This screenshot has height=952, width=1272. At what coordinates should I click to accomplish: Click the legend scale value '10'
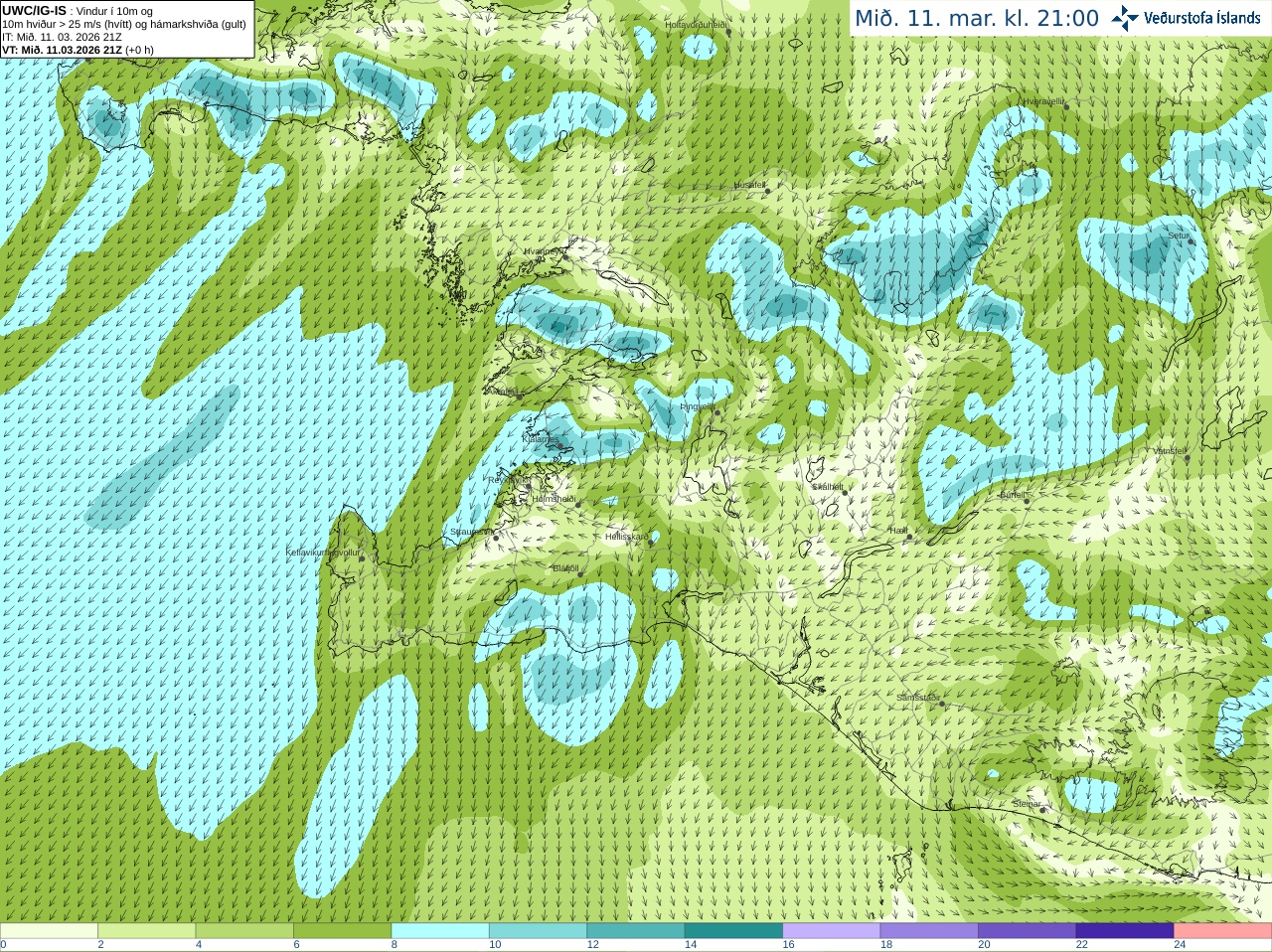pos(495,945)
